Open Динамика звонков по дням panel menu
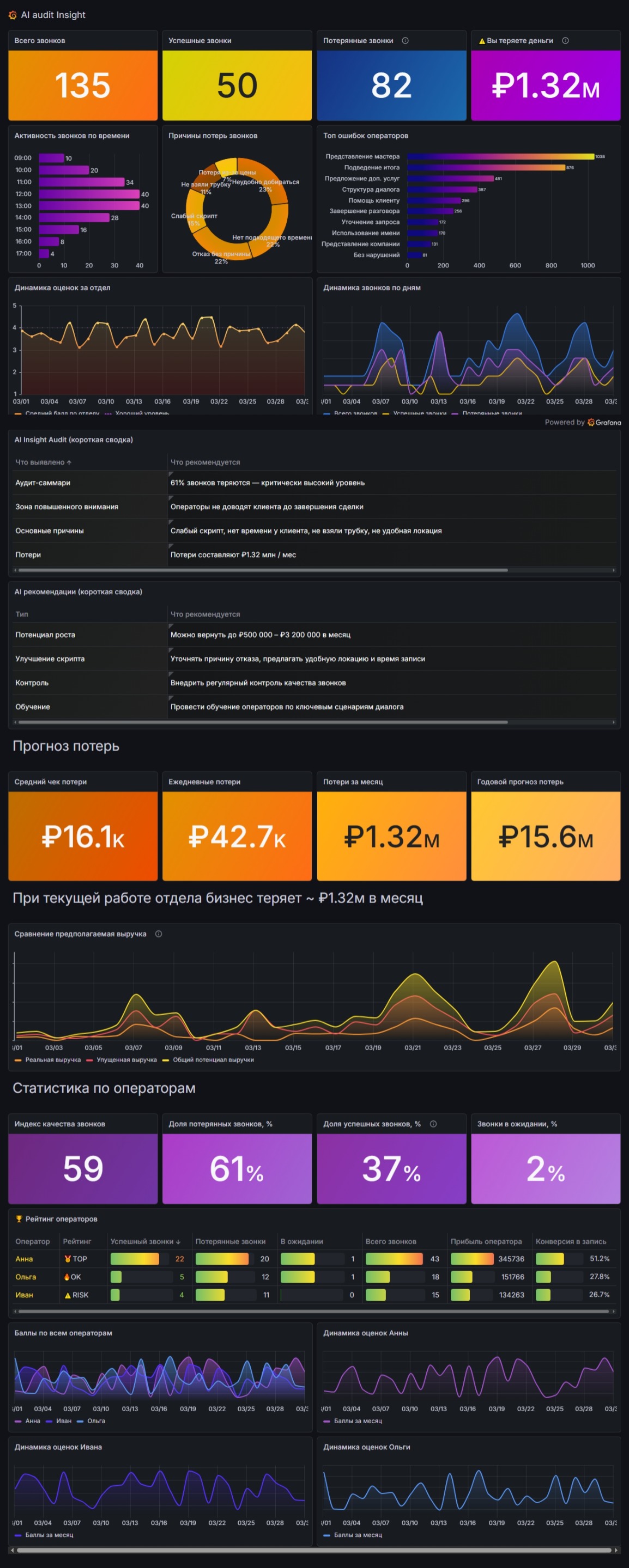This screenshot has width=629, height=1568. coord(371,288)
